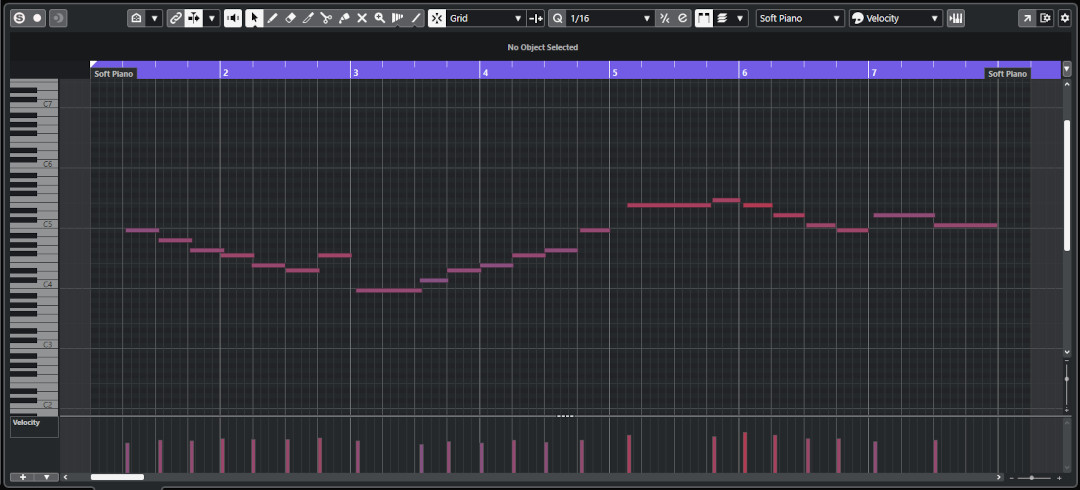
Task: Click horizontal scrollbar left arrow
Action: [x=66, y=477]
